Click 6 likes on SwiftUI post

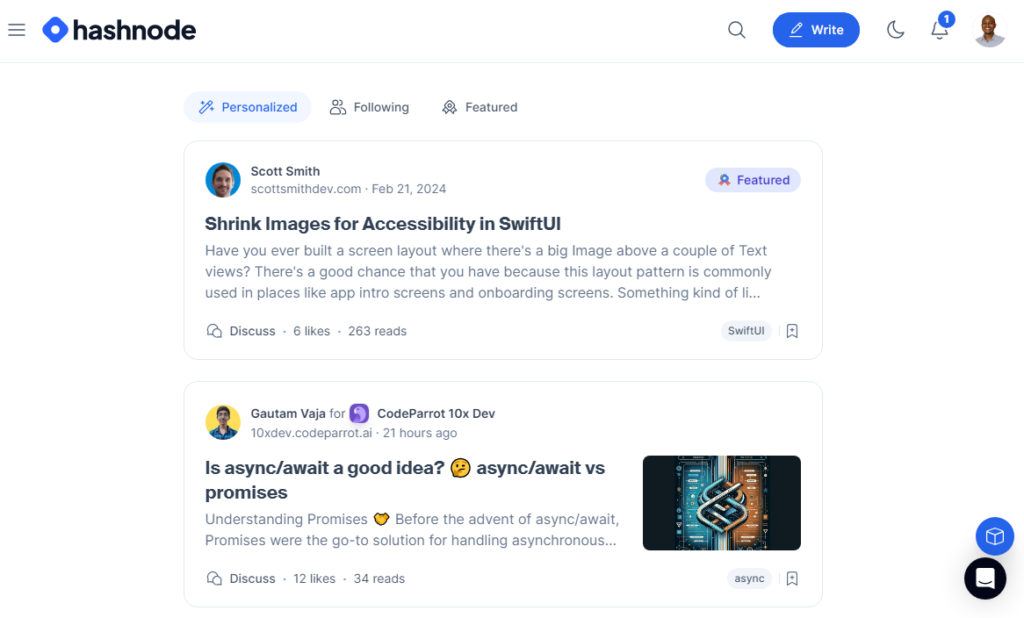click(x=312, y=331)
